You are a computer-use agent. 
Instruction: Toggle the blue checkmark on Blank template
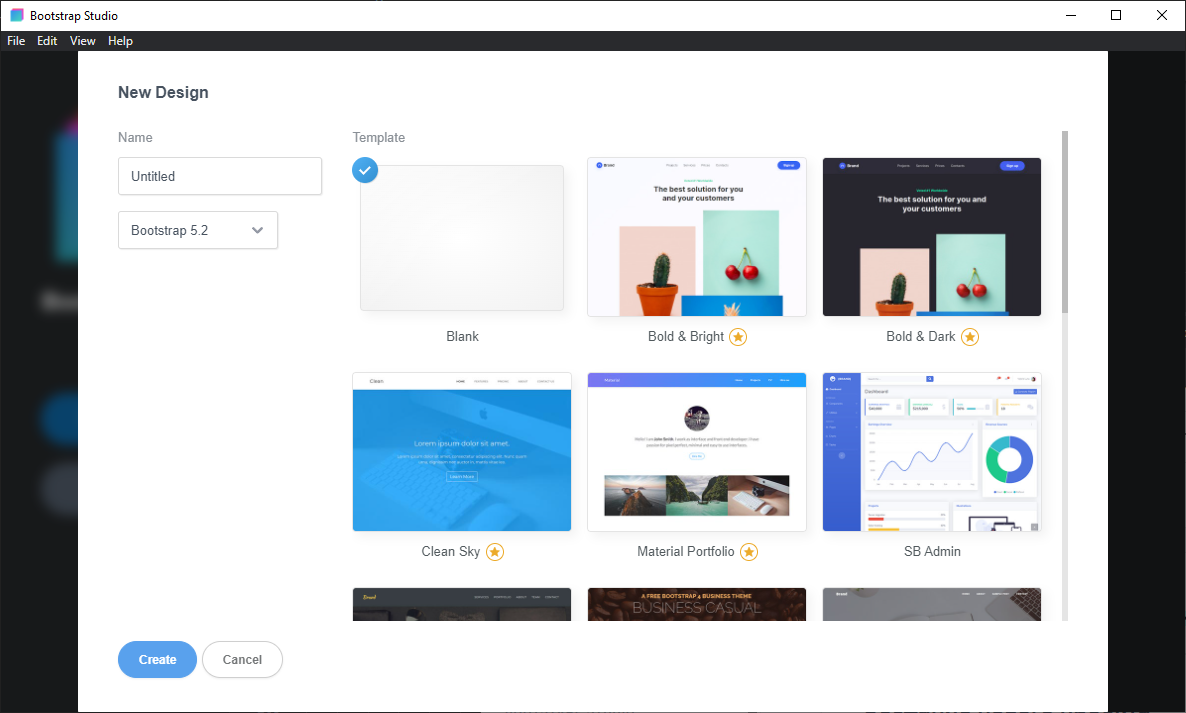[365, 170]
